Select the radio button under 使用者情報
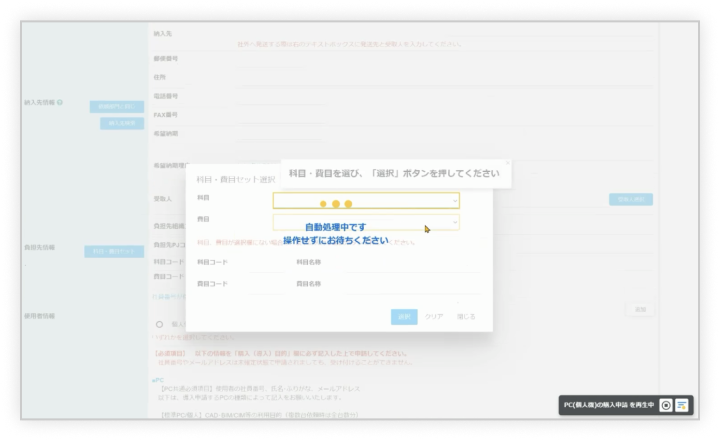The width and height of the screenshot is (720, 441). coord(159,324)
